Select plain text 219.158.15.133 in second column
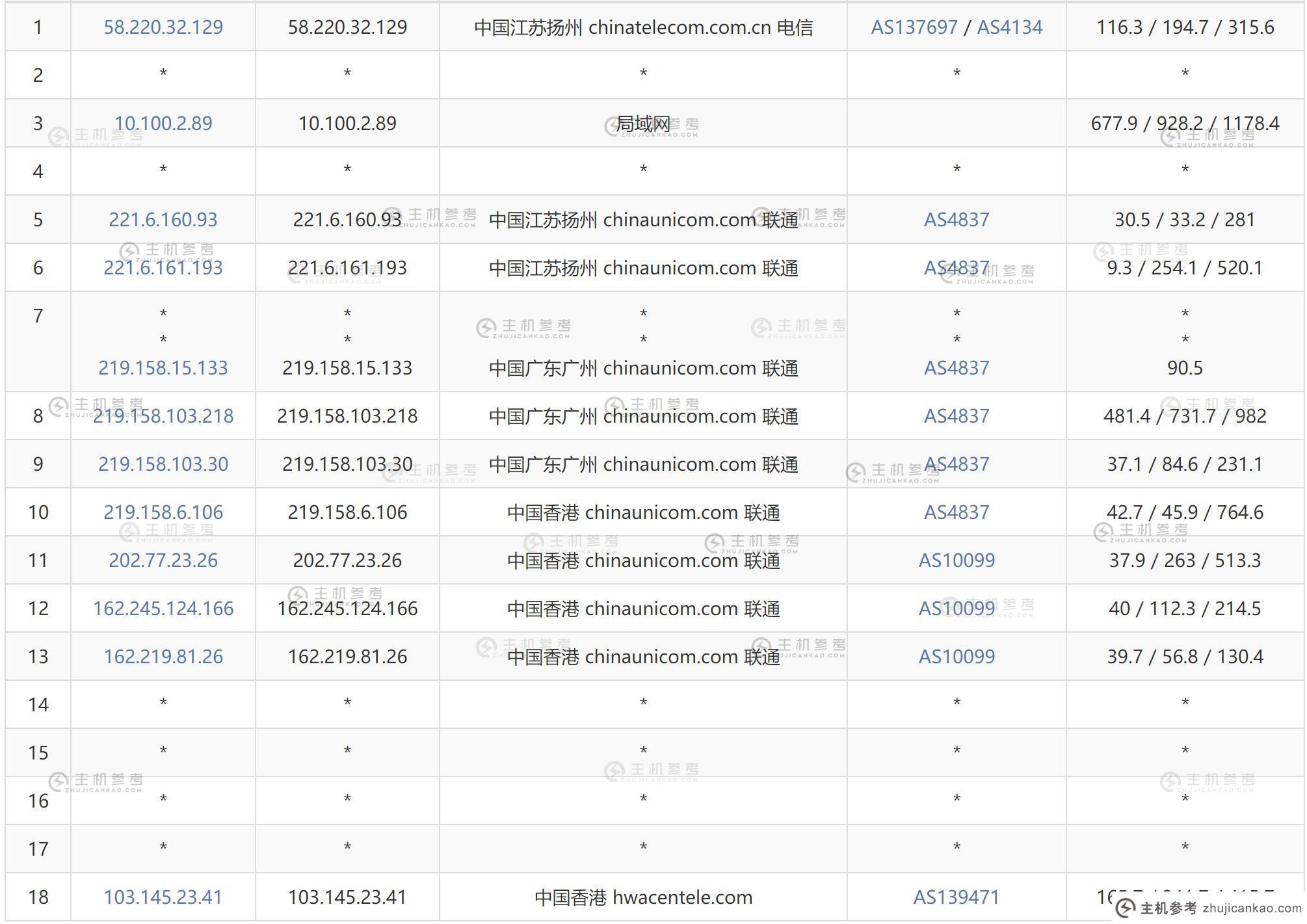1307x924 pixels. point(347,368)
